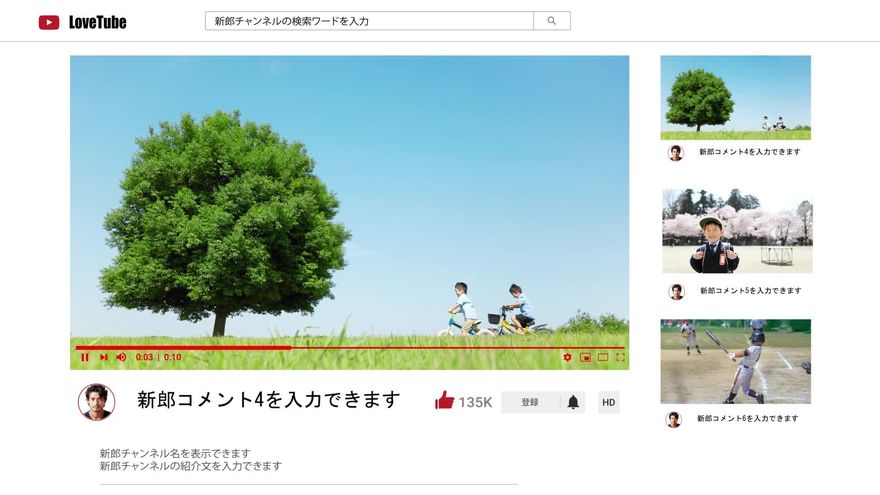Screen dimensions: 880x495
Task: Open the tree and bicycles sidebar thumbnail
Action: [736, 98]
